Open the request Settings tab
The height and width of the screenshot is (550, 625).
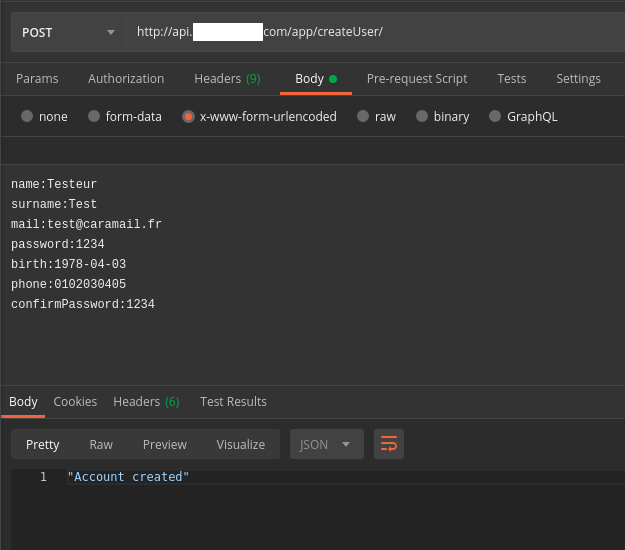click(578, 79)
